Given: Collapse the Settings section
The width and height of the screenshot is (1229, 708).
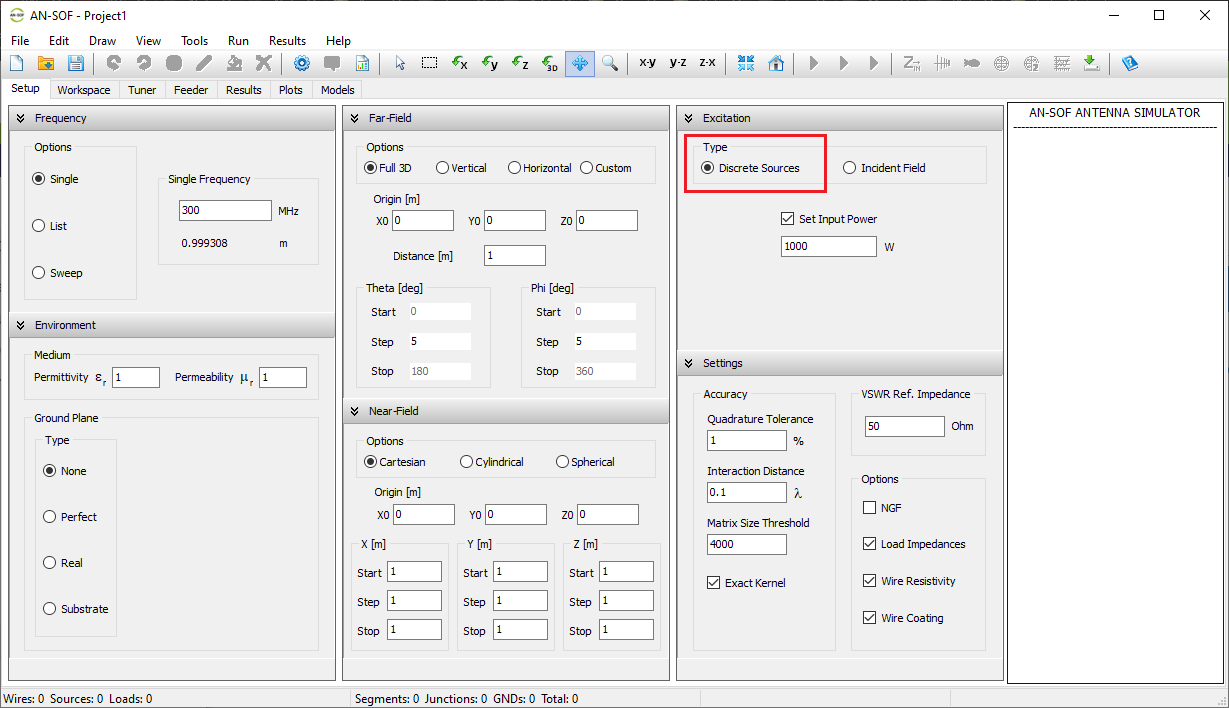Looking at the screenshot, I should (x=688, y=363).
